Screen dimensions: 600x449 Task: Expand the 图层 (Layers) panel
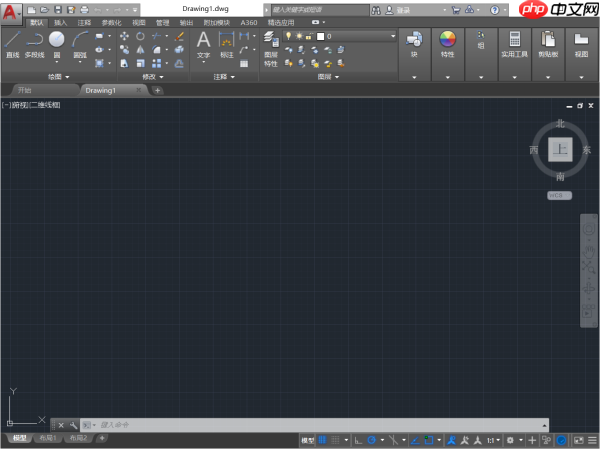[x=328, y=77]
